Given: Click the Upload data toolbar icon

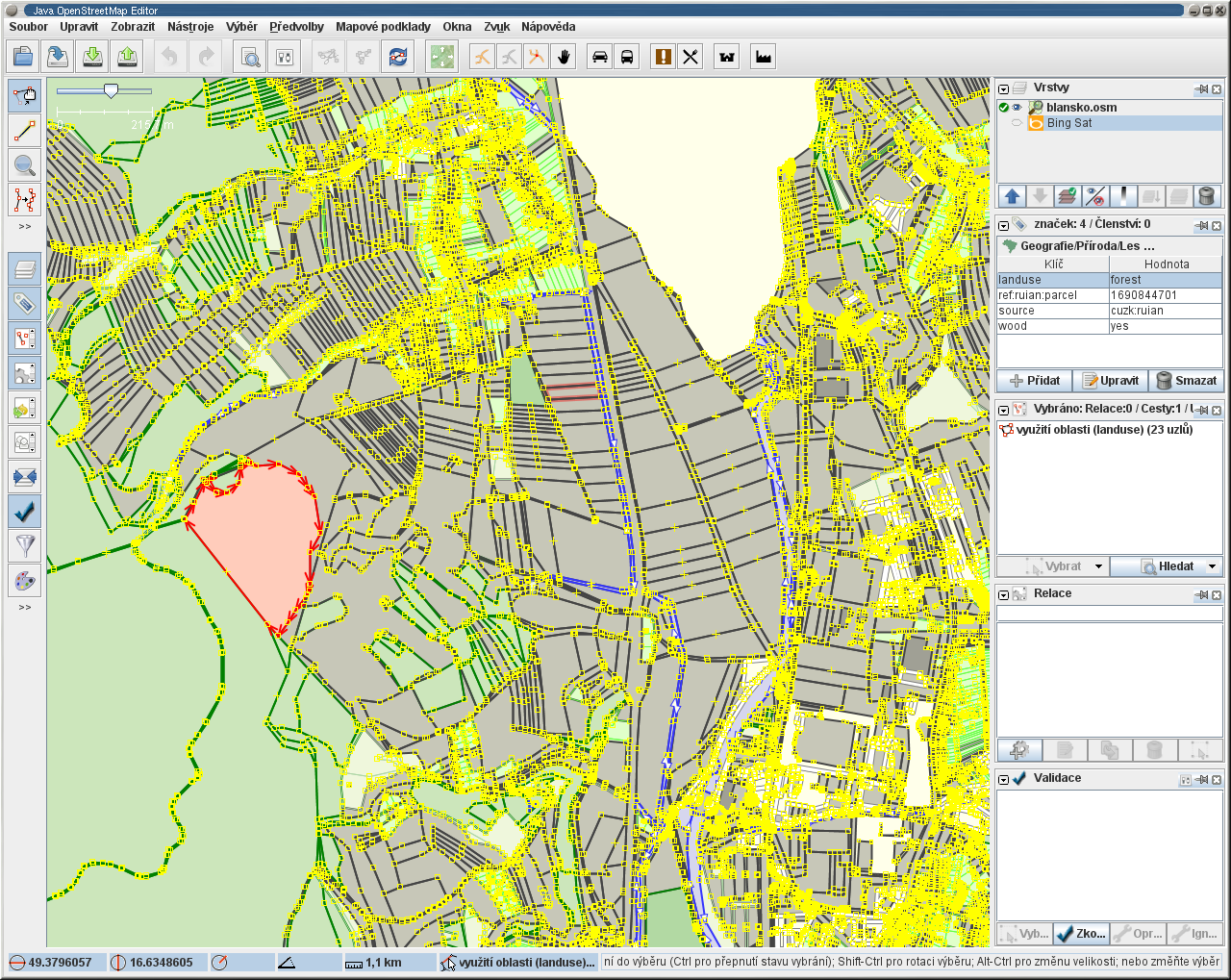Looking at the screenshot, I should 127,57.
